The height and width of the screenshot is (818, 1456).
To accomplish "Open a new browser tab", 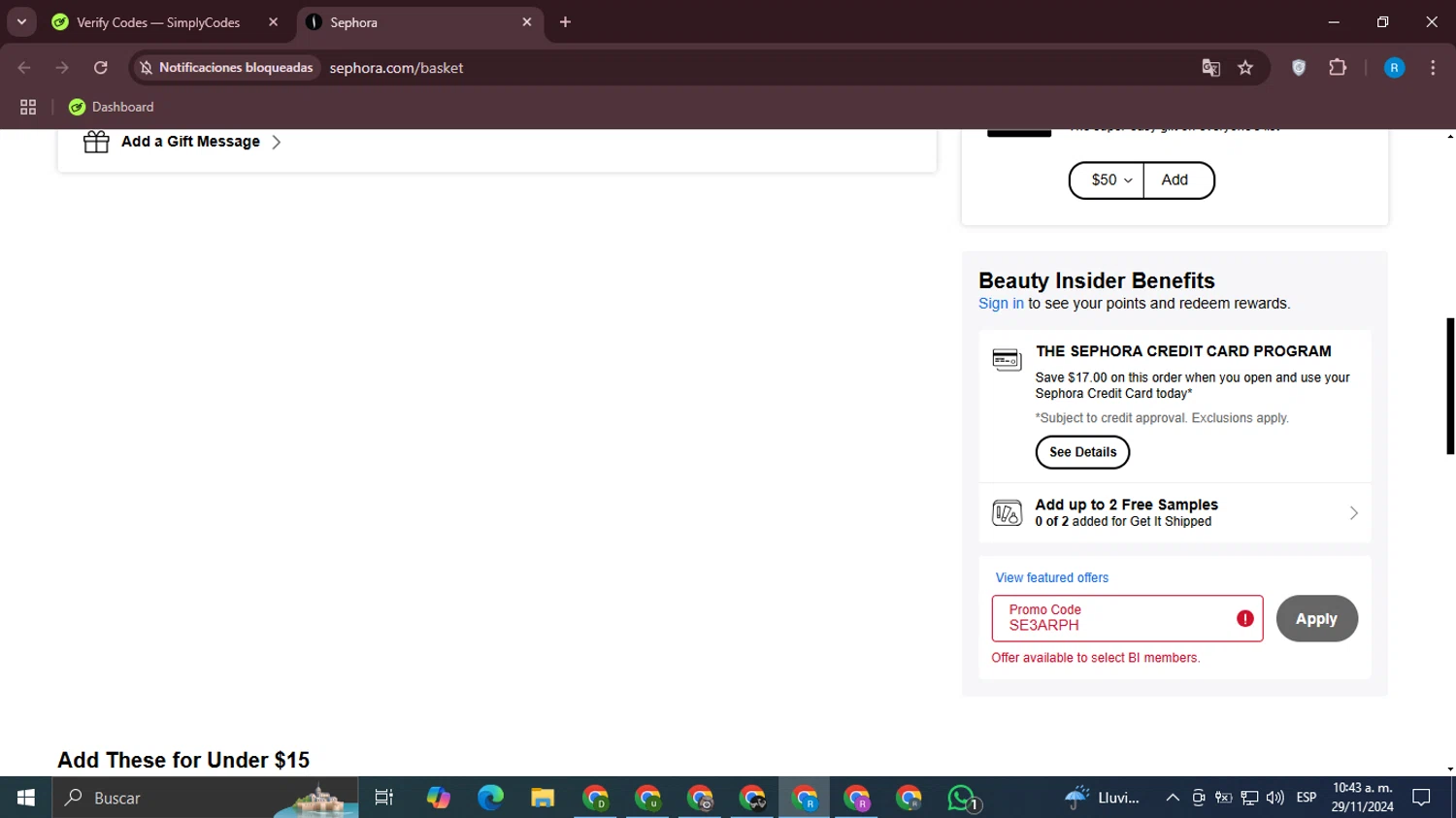I will pos(565,22).
